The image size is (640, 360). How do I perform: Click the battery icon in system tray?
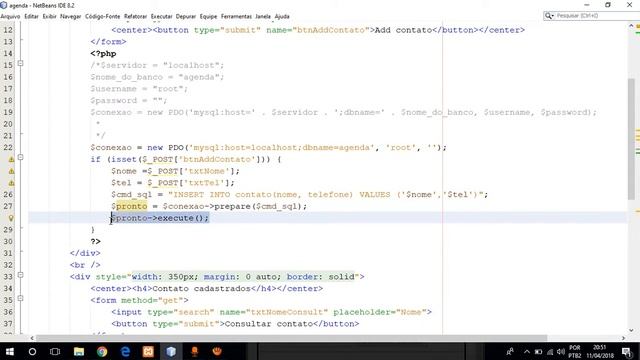(x=538, y=352)
